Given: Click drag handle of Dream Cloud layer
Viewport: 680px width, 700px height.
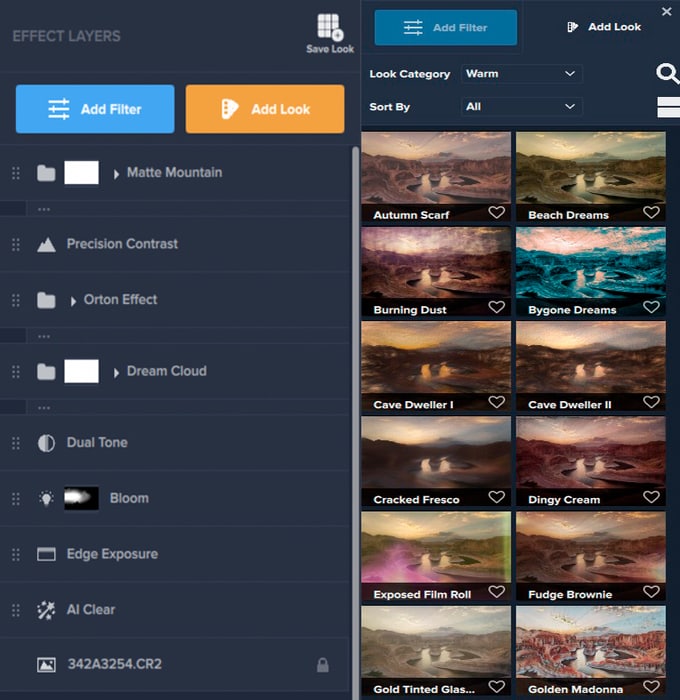Looking at the screenshot, I should coord(16,371).
